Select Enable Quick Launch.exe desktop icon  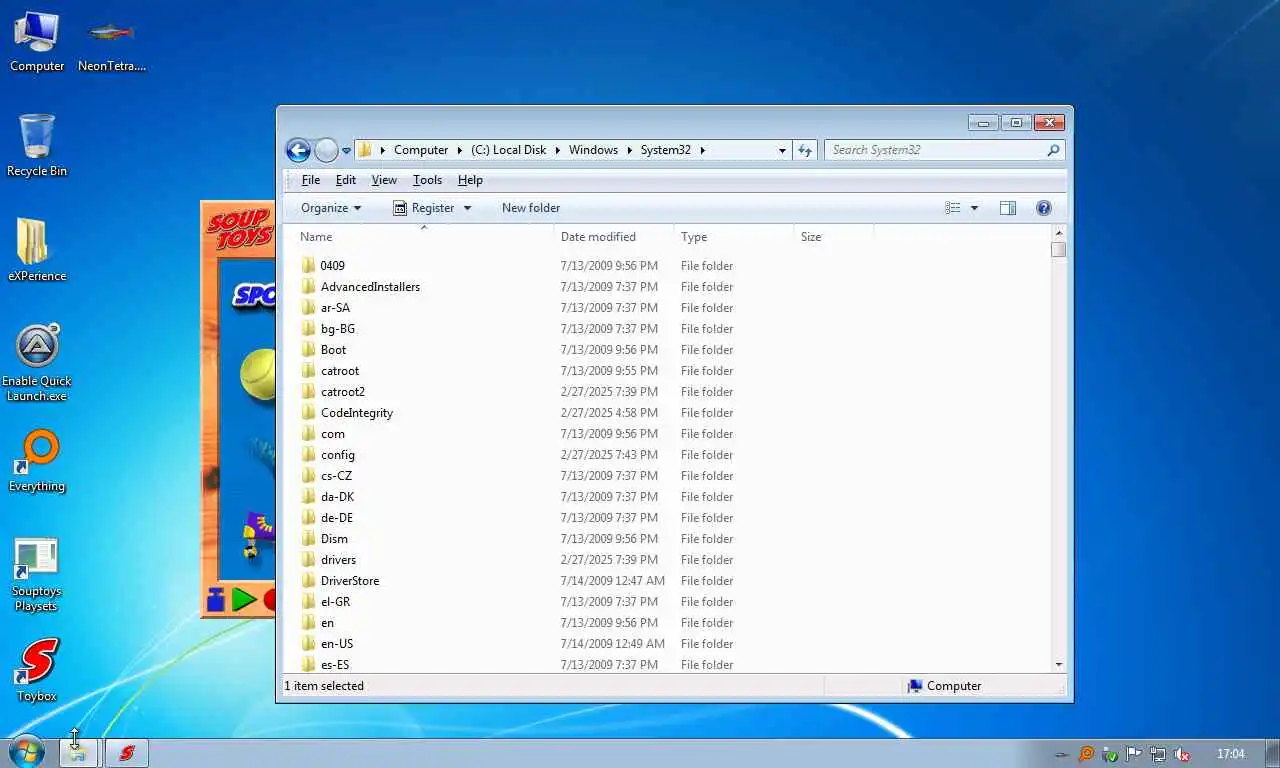tap(37, 363)
